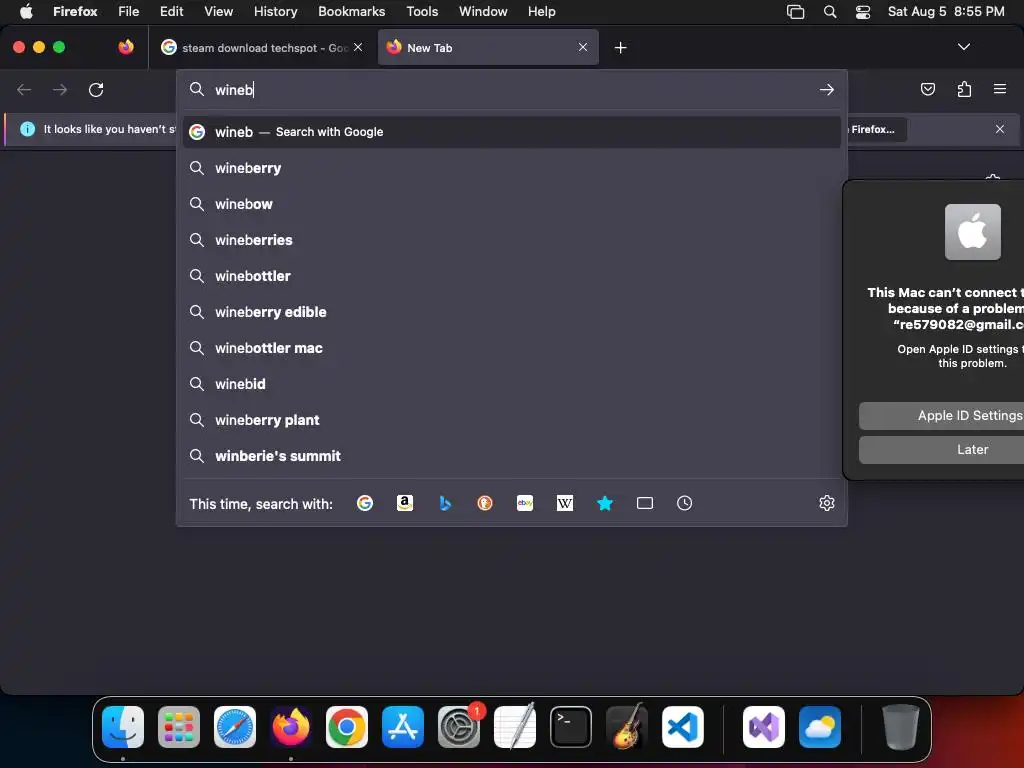Open Control Center in menu bar

click(863, 11)
